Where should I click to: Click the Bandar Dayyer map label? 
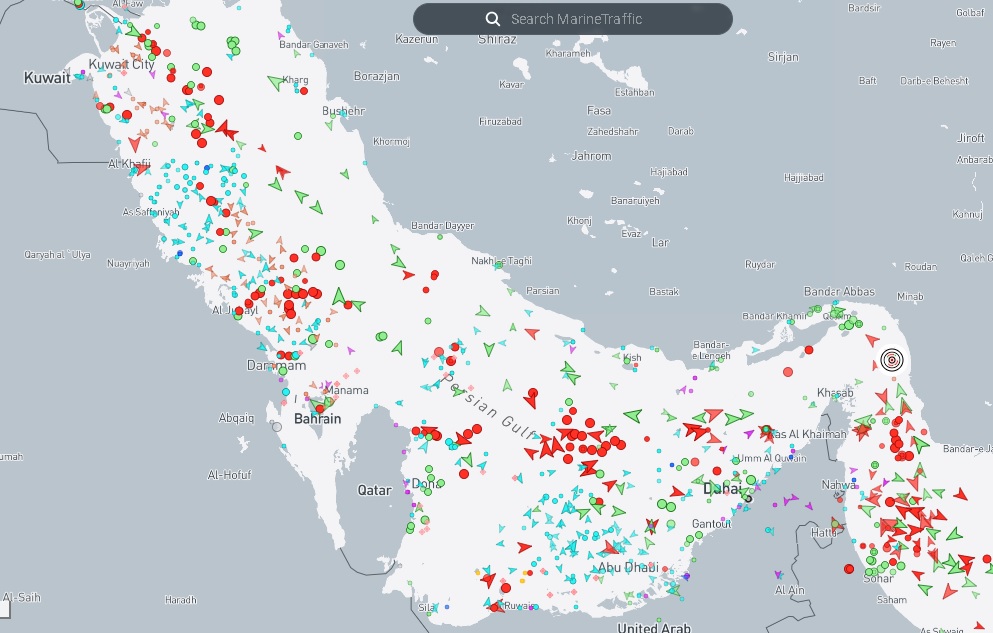(x=442, y=225)
